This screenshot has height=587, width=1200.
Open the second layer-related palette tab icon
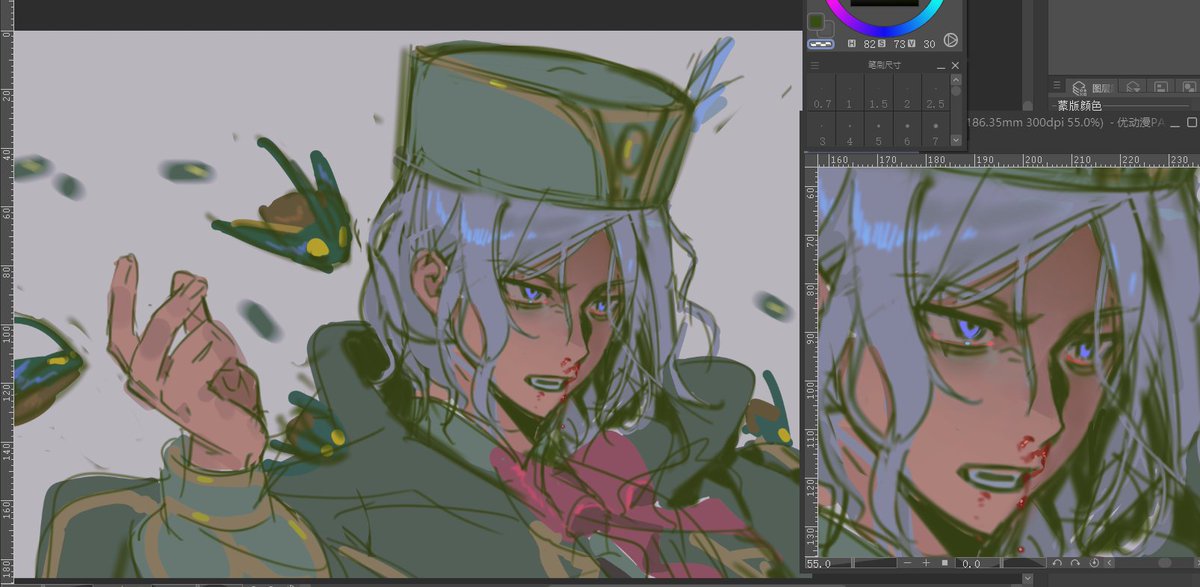pyautogui.click(x=1132, y=88)
